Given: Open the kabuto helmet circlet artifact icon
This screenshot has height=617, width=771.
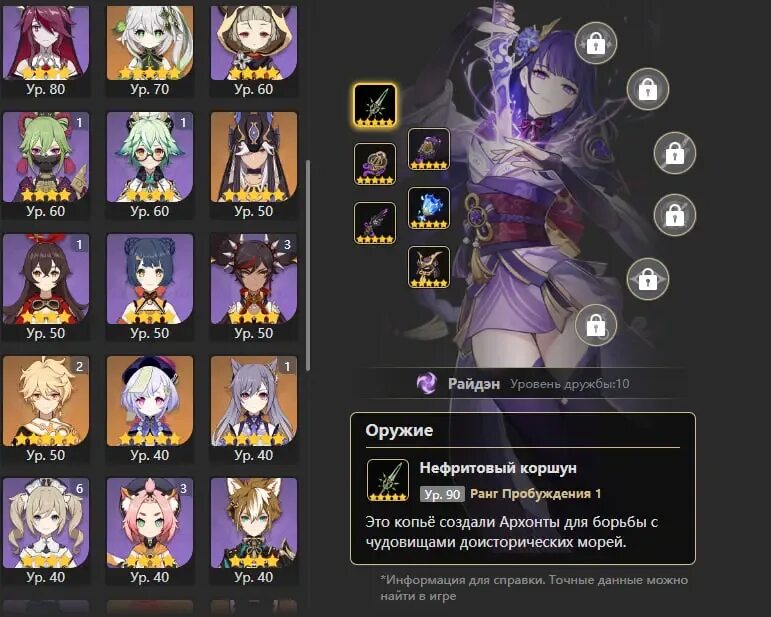Looking at the screenshot, I should tap(429, 267).
